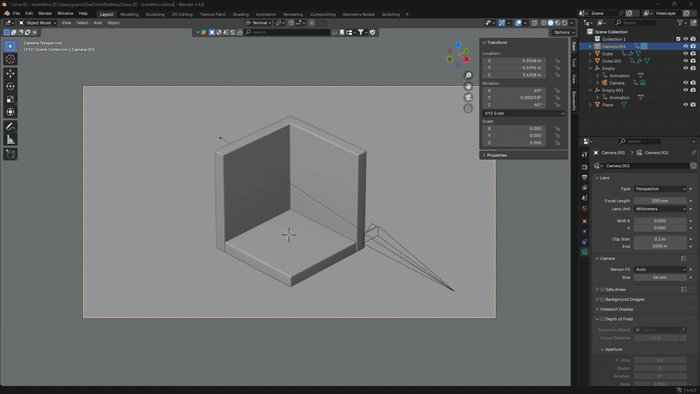Enable the Safe Areas checkbox
700x394 pixels.
pyautogui.click(x=602, y=290)
